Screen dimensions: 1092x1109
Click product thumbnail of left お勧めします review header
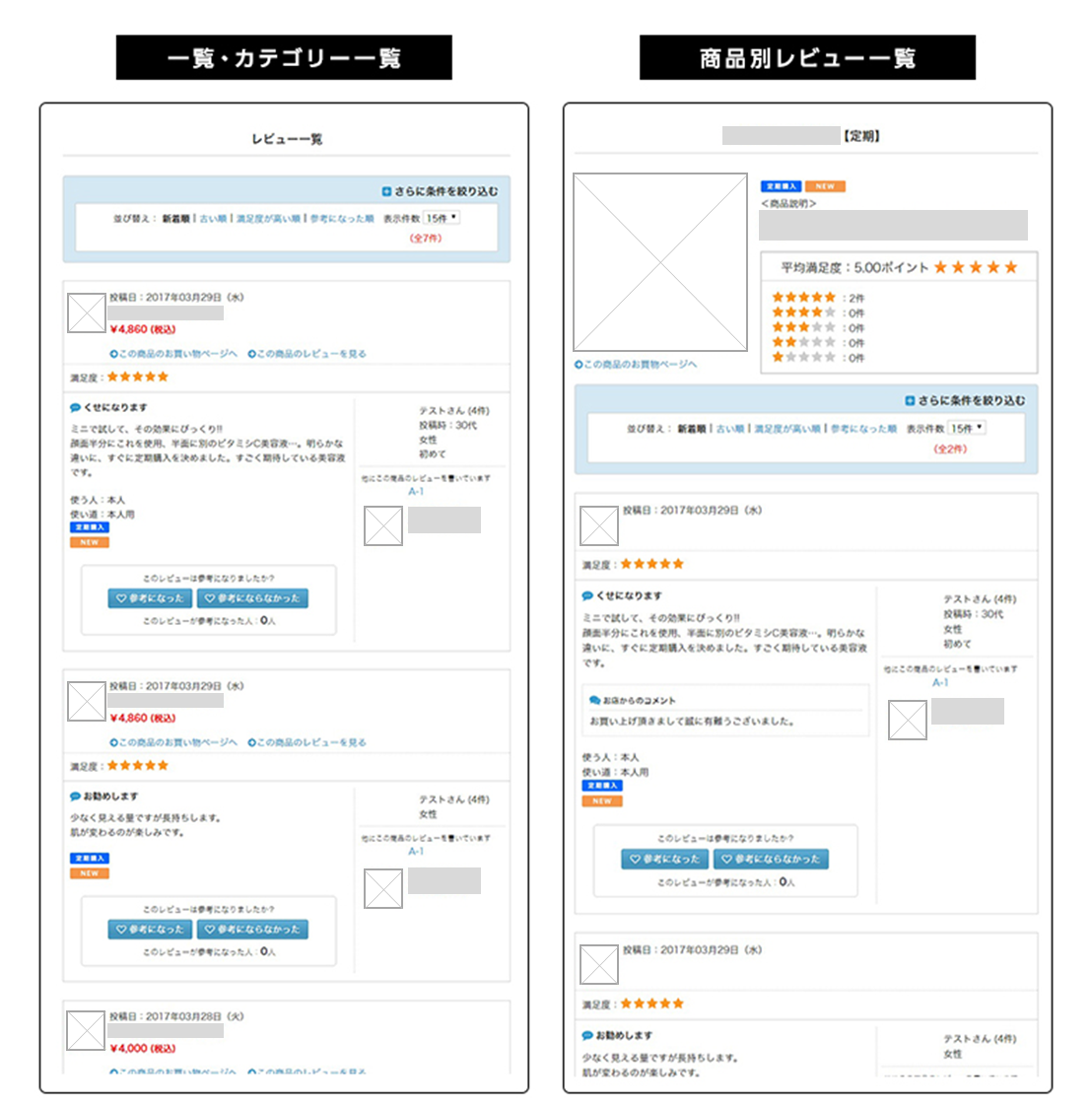click(x=87, y=702)
